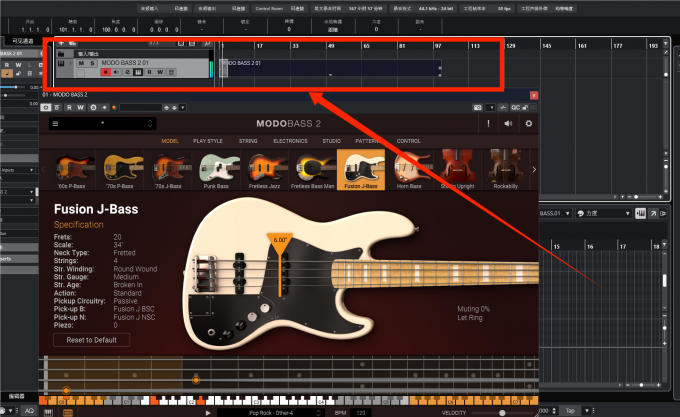Select the '70s J-Bass model

pyautogui.click(x=168, y=169)
